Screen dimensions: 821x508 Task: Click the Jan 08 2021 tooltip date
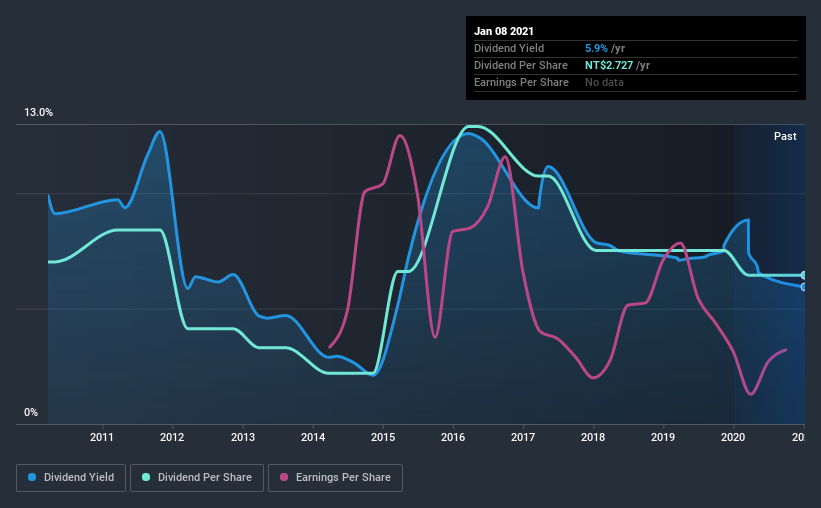(x=504, y=31)
